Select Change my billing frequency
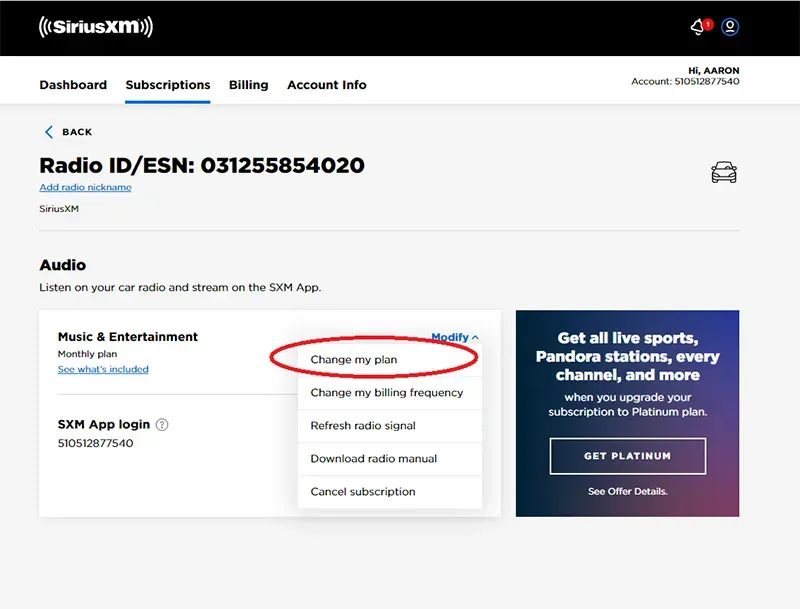The width and height of the screenshot is (800, 609). click(x=387, y=393)
